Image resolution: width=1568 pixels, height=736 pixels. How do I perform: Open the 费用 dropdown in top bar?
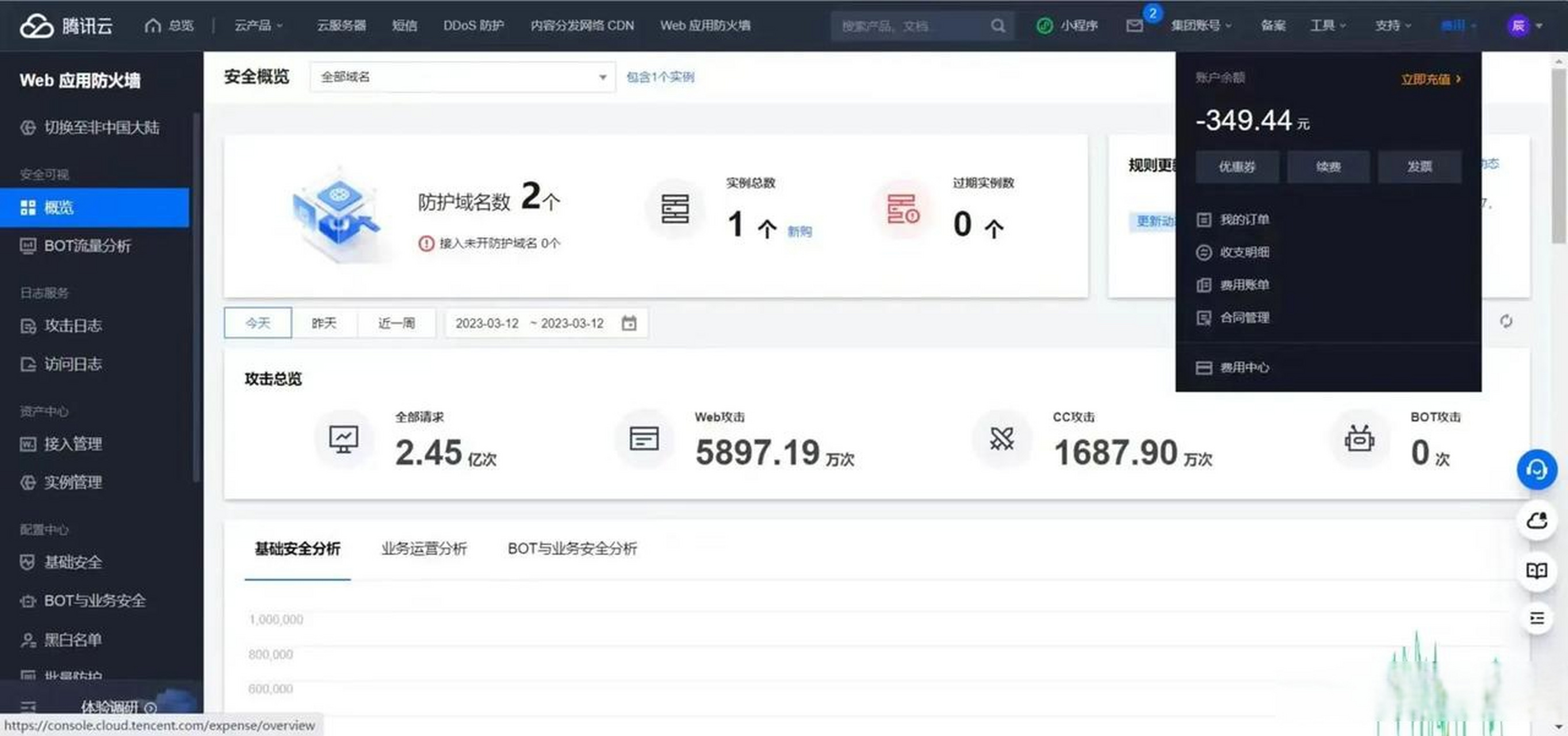(x=1458, y=25)
